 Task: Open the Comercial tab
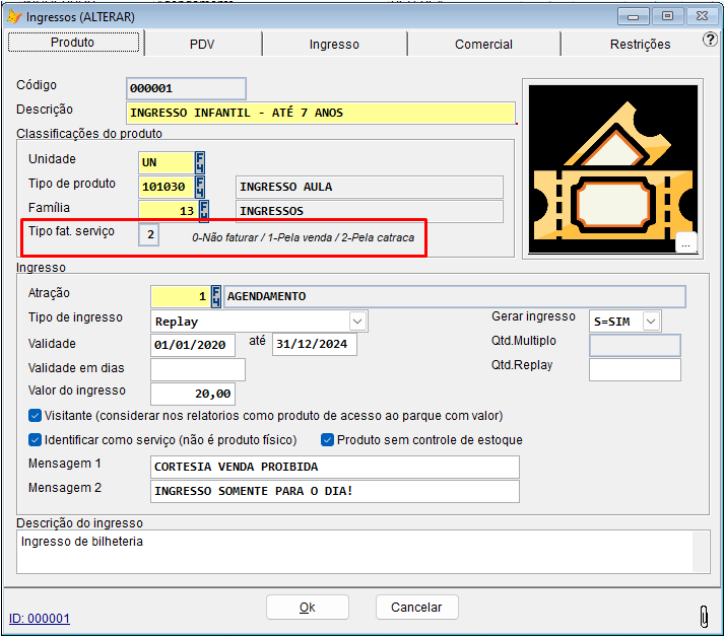[483, 44]
